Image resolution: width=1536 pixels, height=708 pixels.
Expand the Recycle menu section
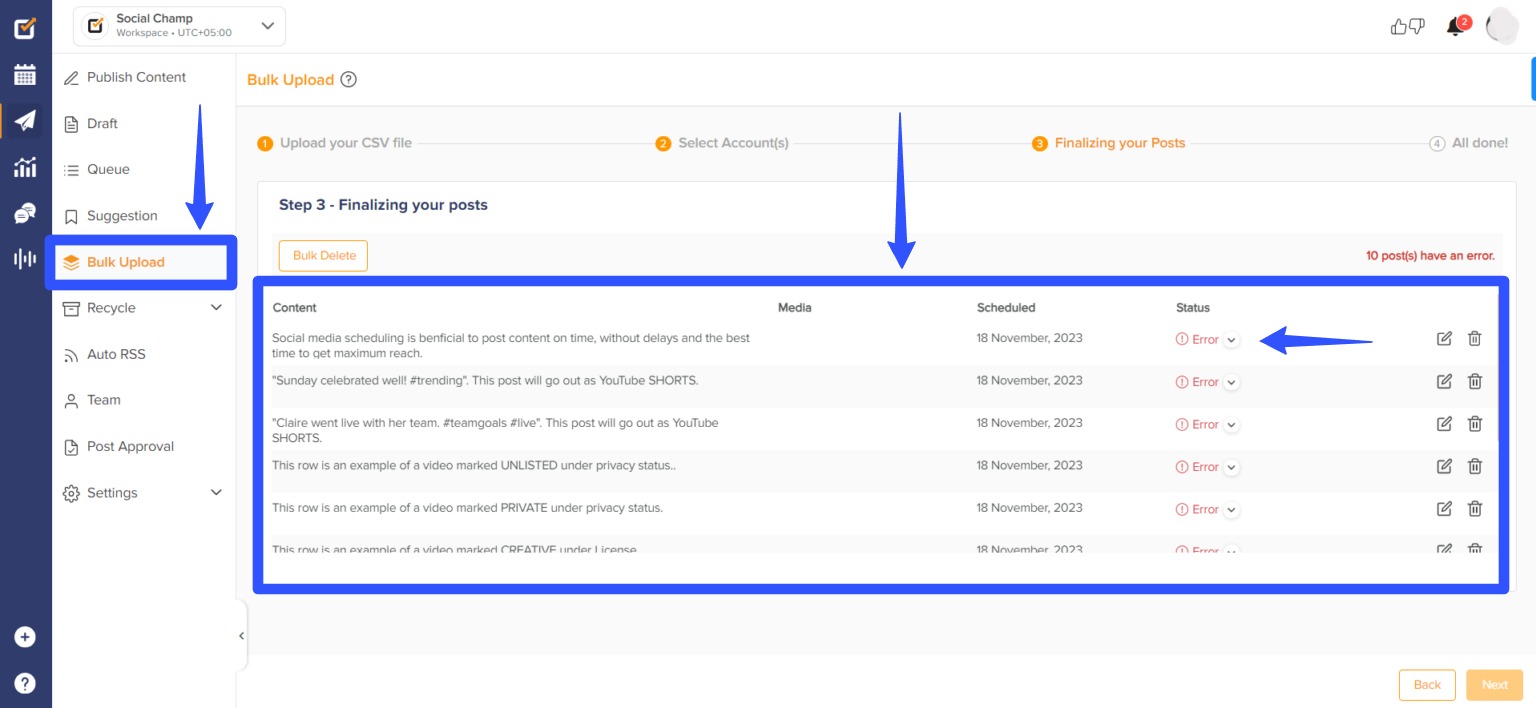click(142, 308)
